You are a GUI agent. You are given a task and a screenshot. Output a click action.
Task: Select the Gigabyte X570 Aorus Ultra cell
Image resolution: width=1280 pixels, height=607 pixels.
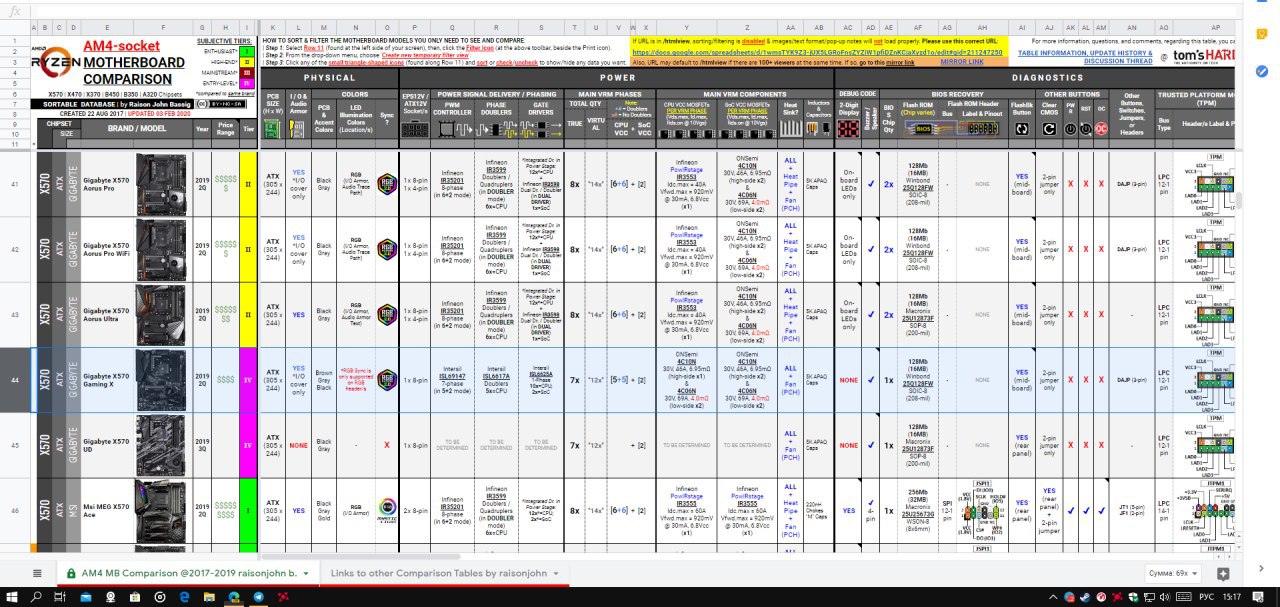[107, 315]
